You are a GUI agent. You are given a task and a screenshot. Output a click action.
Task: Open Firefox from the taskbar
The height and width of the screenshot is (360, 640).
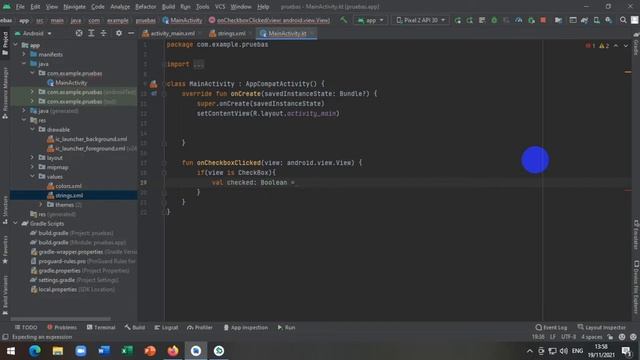[x=173, y=351]
